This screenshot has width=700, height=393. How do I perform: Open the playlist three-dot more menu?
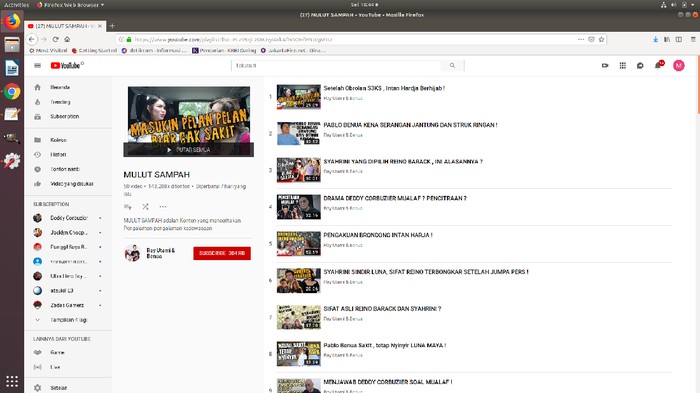pos(163,207)
